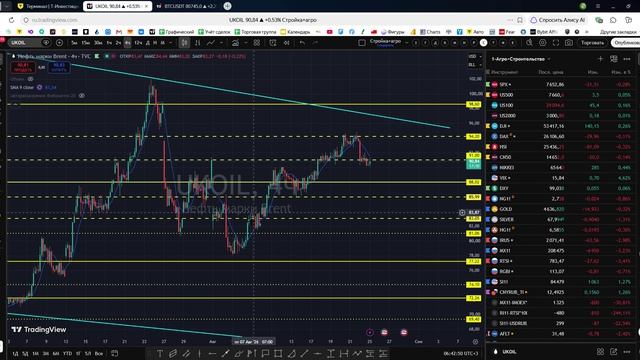Open the Стройка+агро layout name menu

(385, 42)
